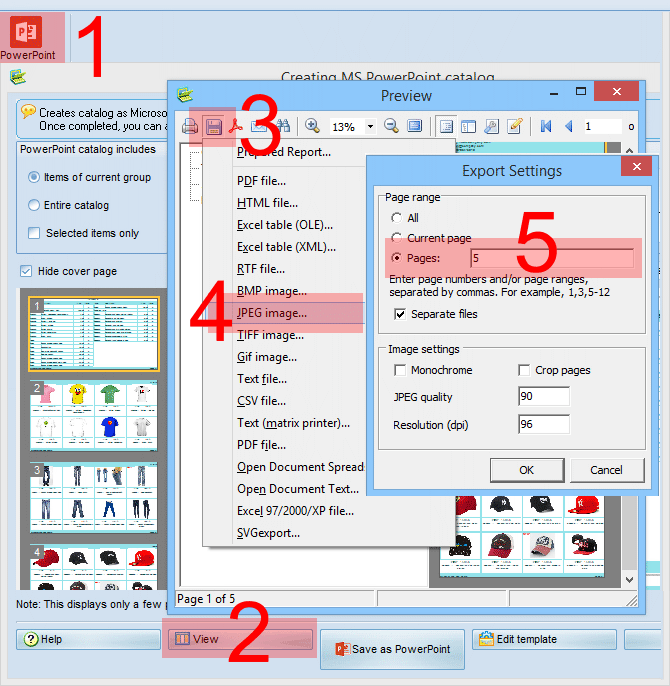
Task: Go to previous page arrow icon
Action: click(x=569, y=126)
